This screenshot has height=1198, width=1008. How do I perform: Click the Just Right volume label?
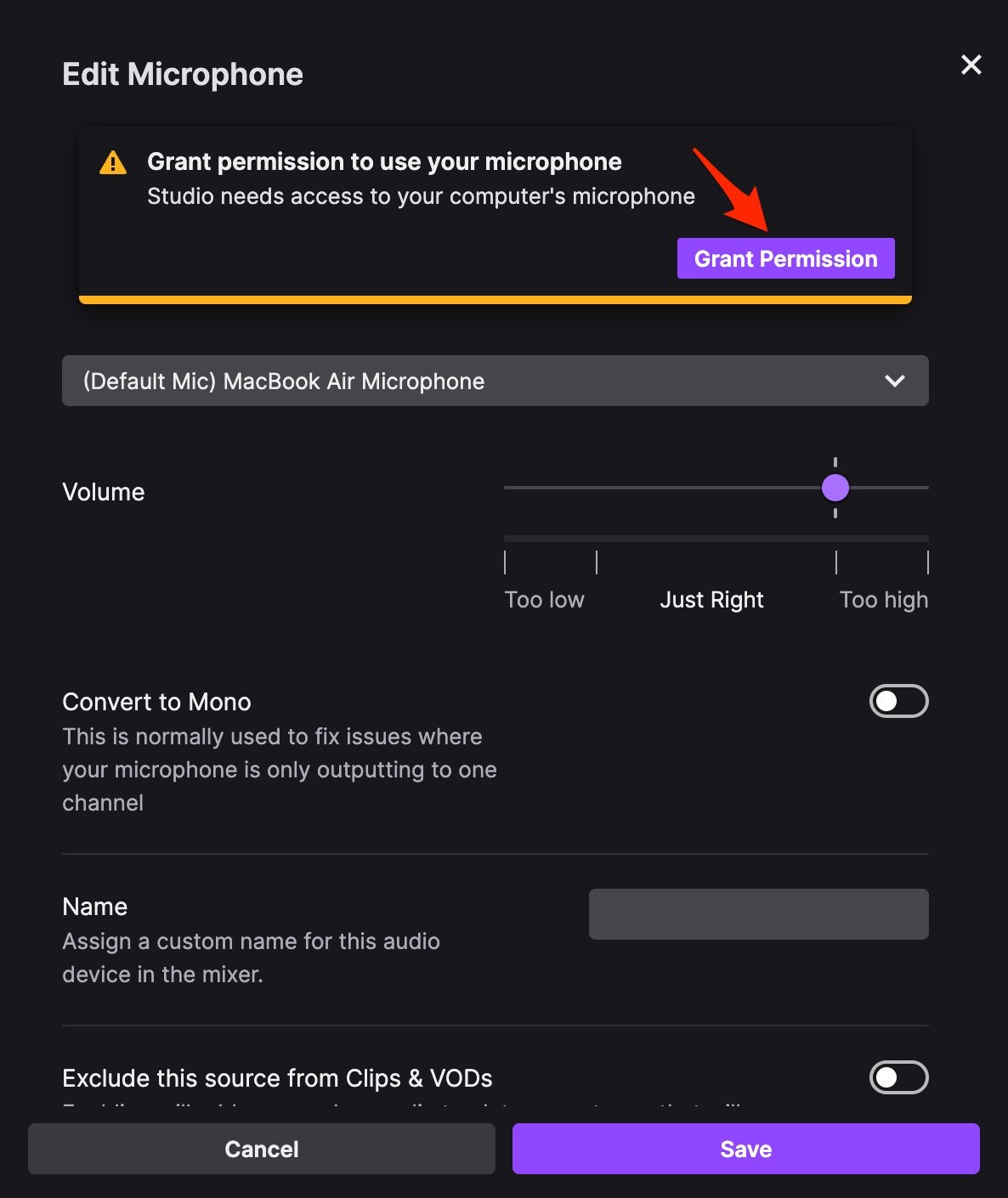click(x=711, y=599)
